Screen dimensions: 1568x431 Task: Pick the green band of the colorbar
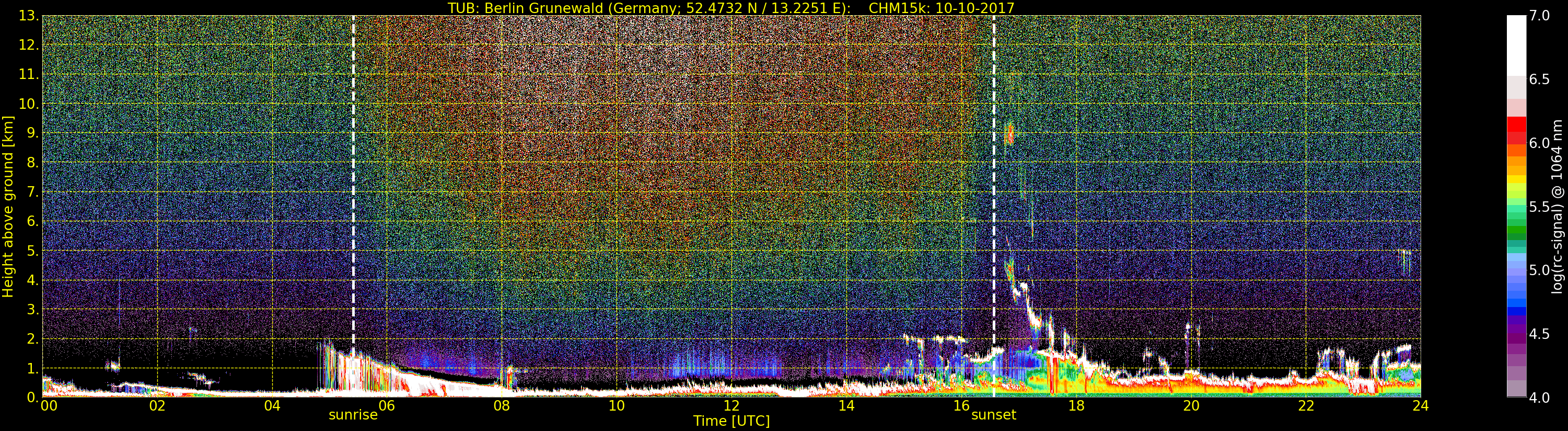(1516, 229)
